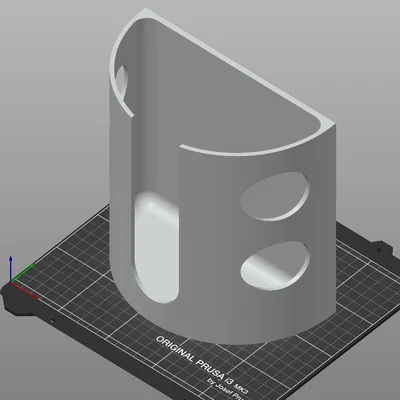The width and height of the screenshot is (400, 400).
Task: Click the notch on the bed's right corner
Action: point(382,249)
